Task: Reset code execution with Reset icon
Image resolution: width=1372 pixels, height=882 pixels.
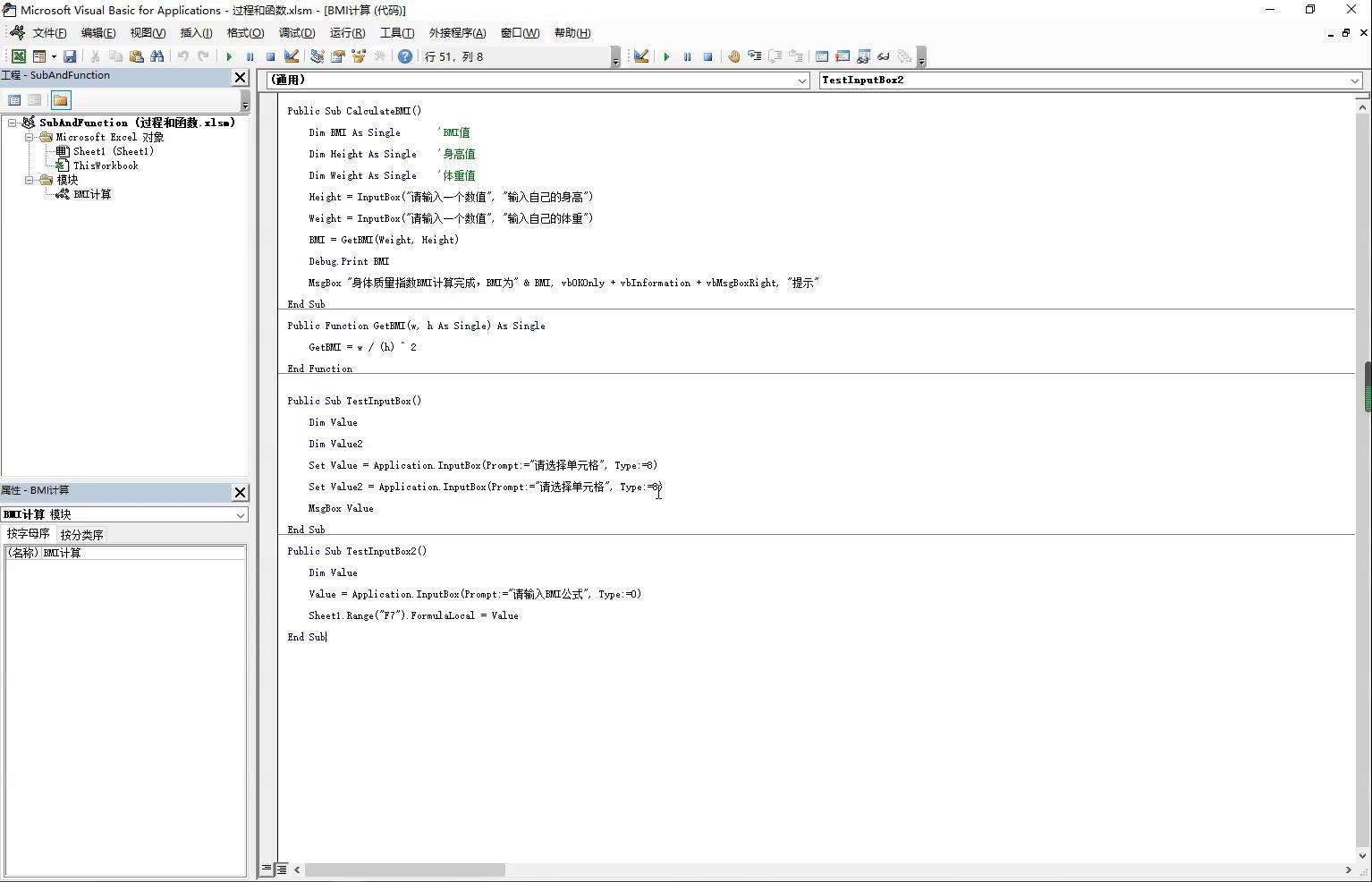Action: 270,56
